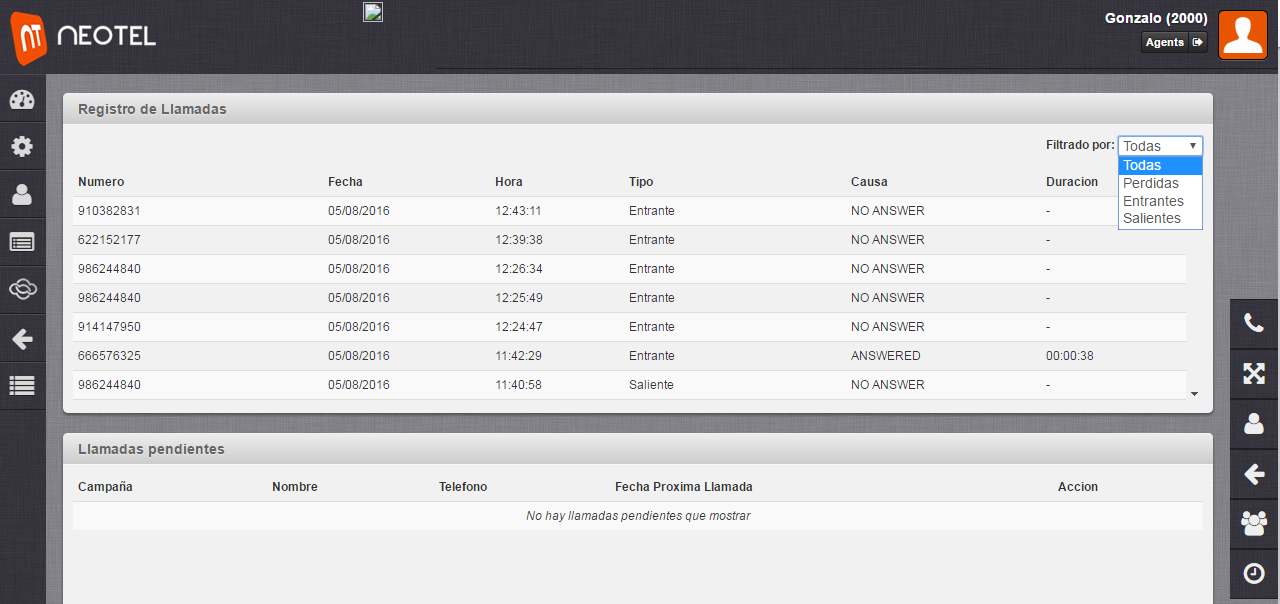Open the group users icon on right panel
Viewport: 1280px width, 604px height.
(1253, 522)
